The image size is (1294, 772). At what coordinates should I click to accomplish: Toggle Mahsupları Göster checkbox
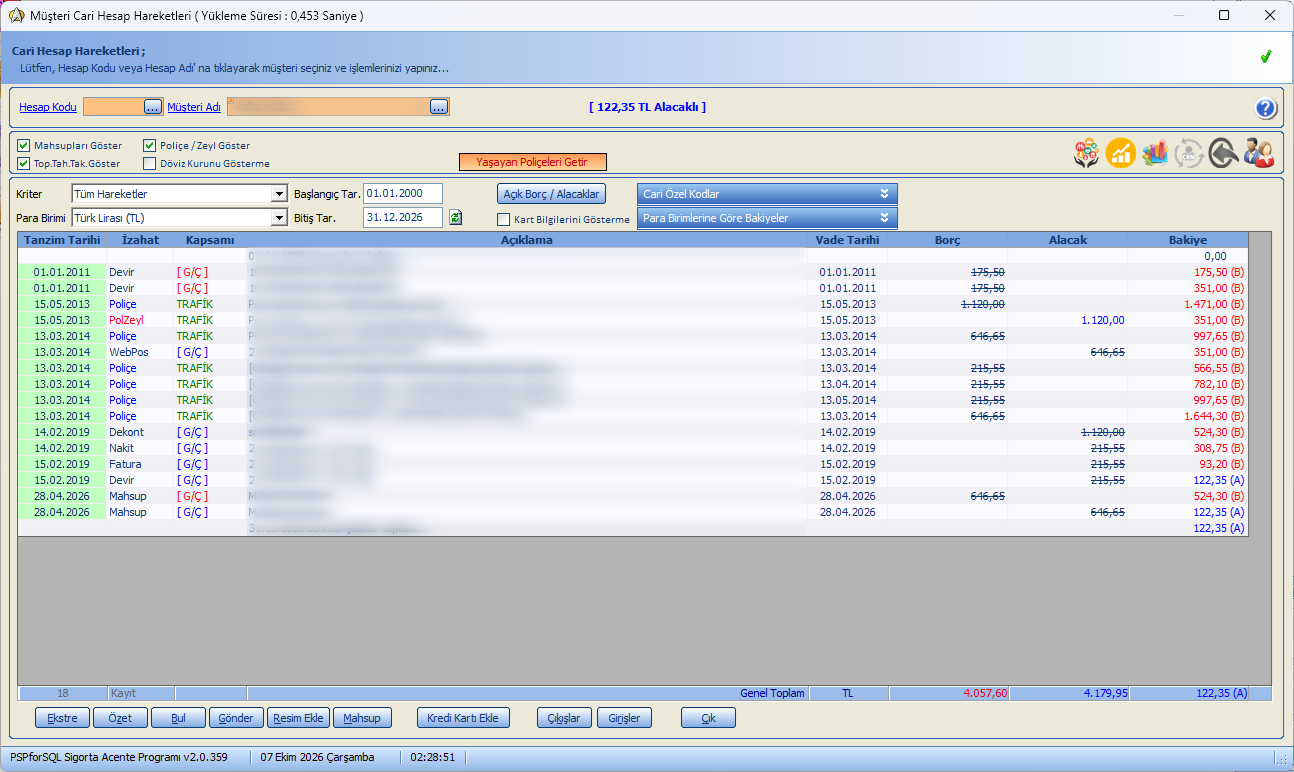click(24, 146)
